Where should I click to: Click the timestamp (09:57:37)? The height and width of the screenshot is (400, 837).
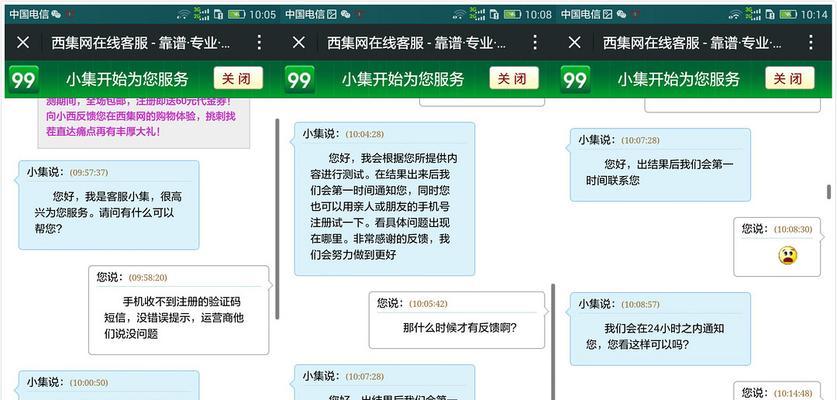click(x=89, y=172)
